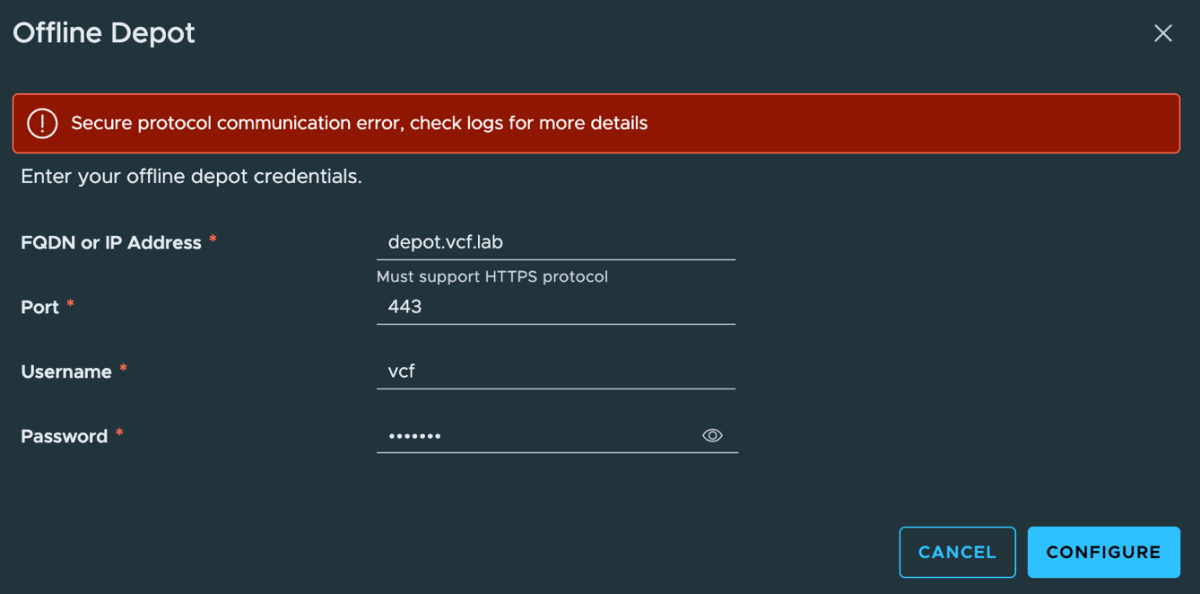The image size is (1200, 594).
Task: Click the required asterisk next to Username
Action: (123, 370)
